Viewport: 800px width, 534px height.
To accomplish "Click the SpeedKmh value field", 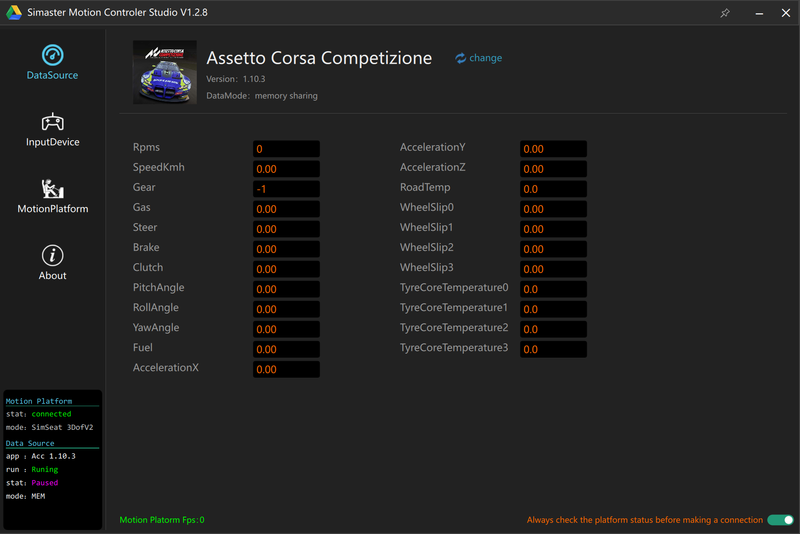I will point(286,169).
